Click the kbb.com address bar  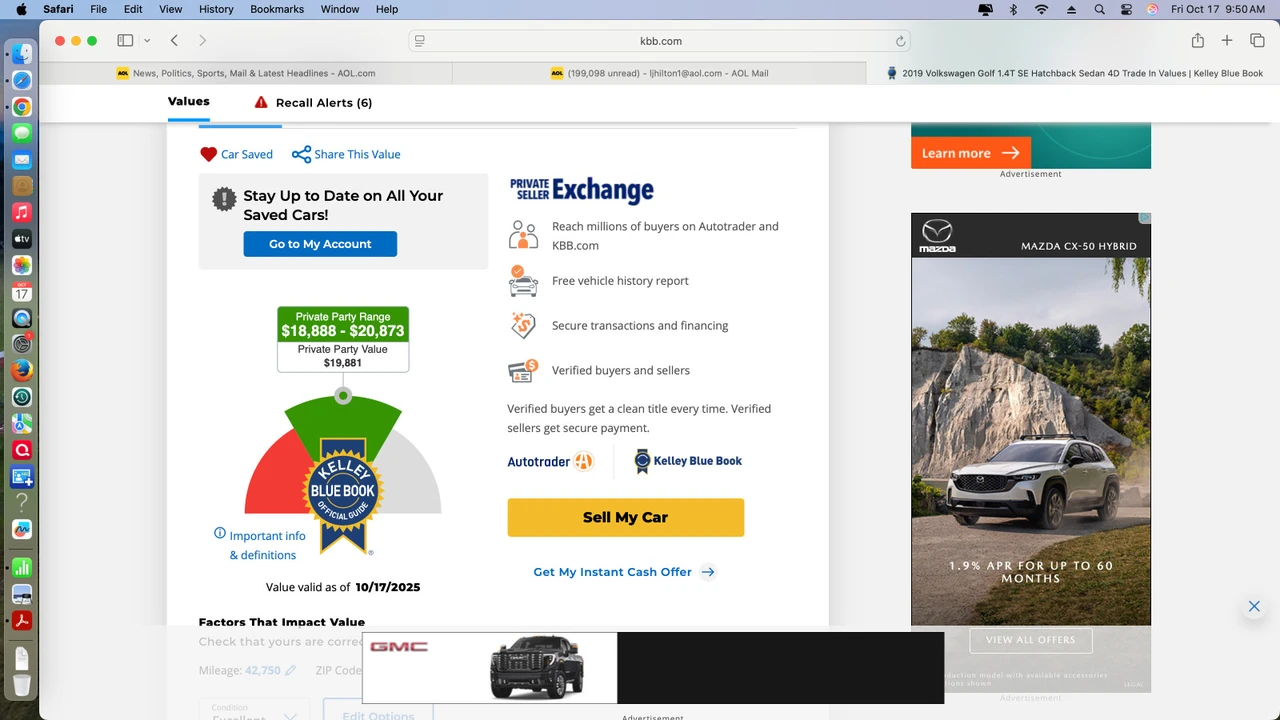pos(660,41)
